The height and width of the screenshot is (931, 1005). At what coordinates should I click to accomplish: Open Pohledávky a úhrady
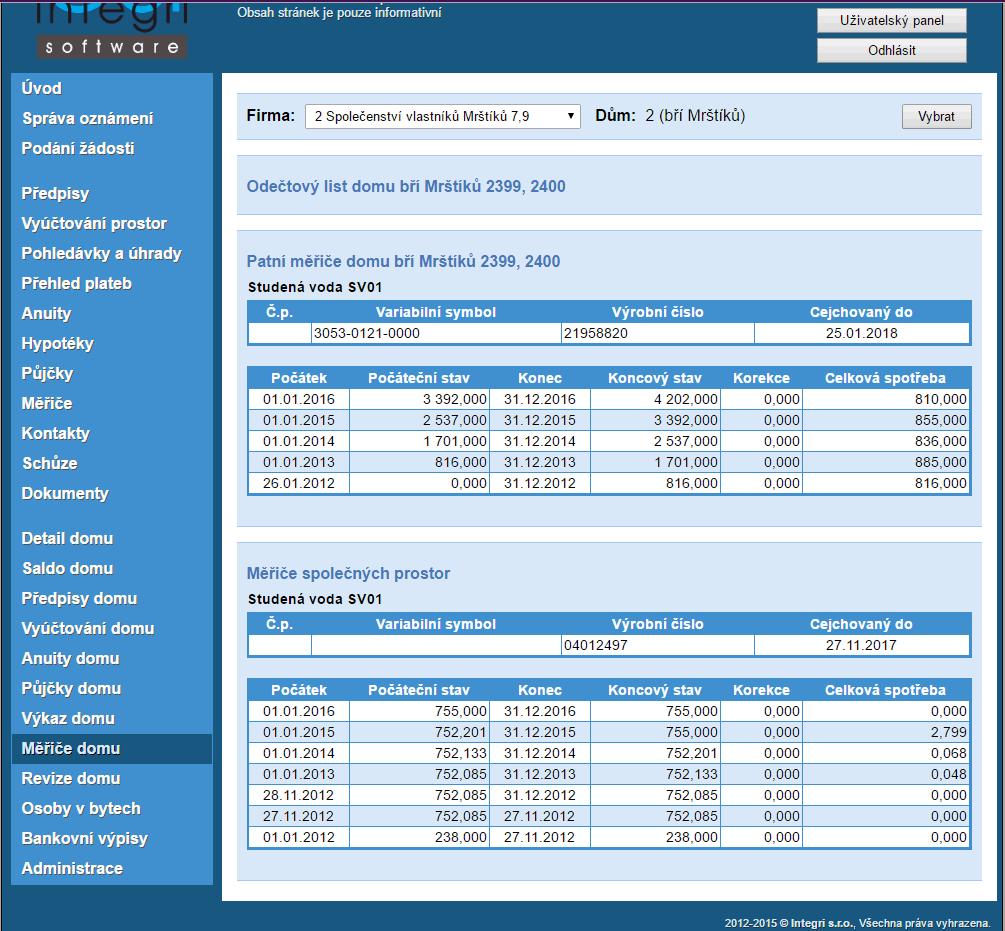click(101, 254)
